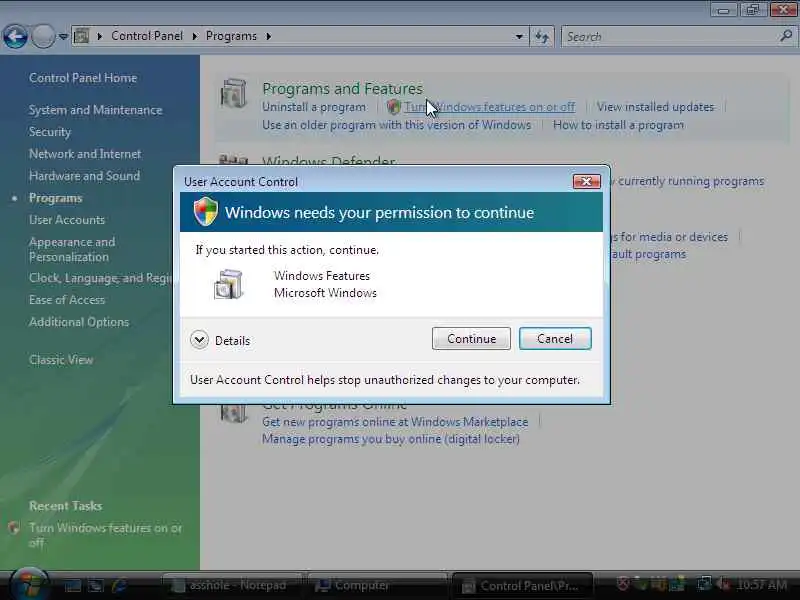Launch Internet Explorer from quick launch

[119, 585]
